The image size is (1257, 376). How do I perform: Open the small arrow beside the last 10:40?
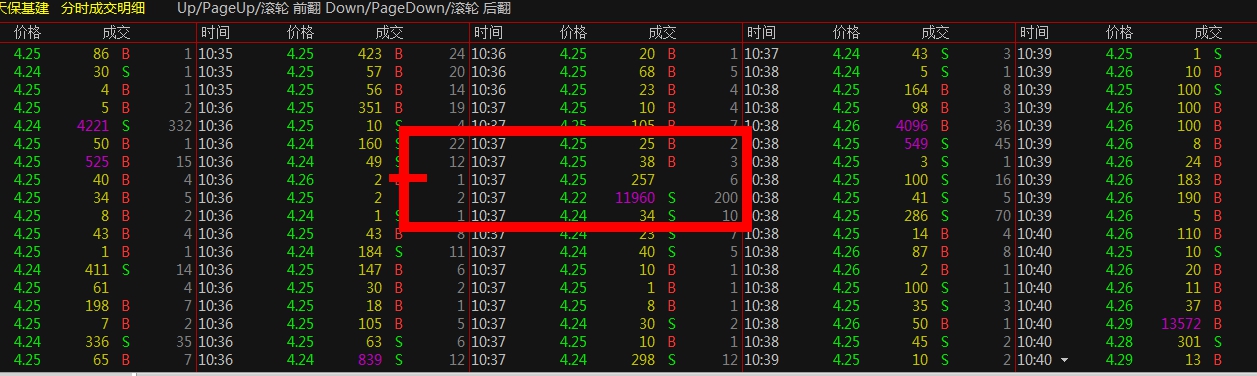(x=1064, y=359)
